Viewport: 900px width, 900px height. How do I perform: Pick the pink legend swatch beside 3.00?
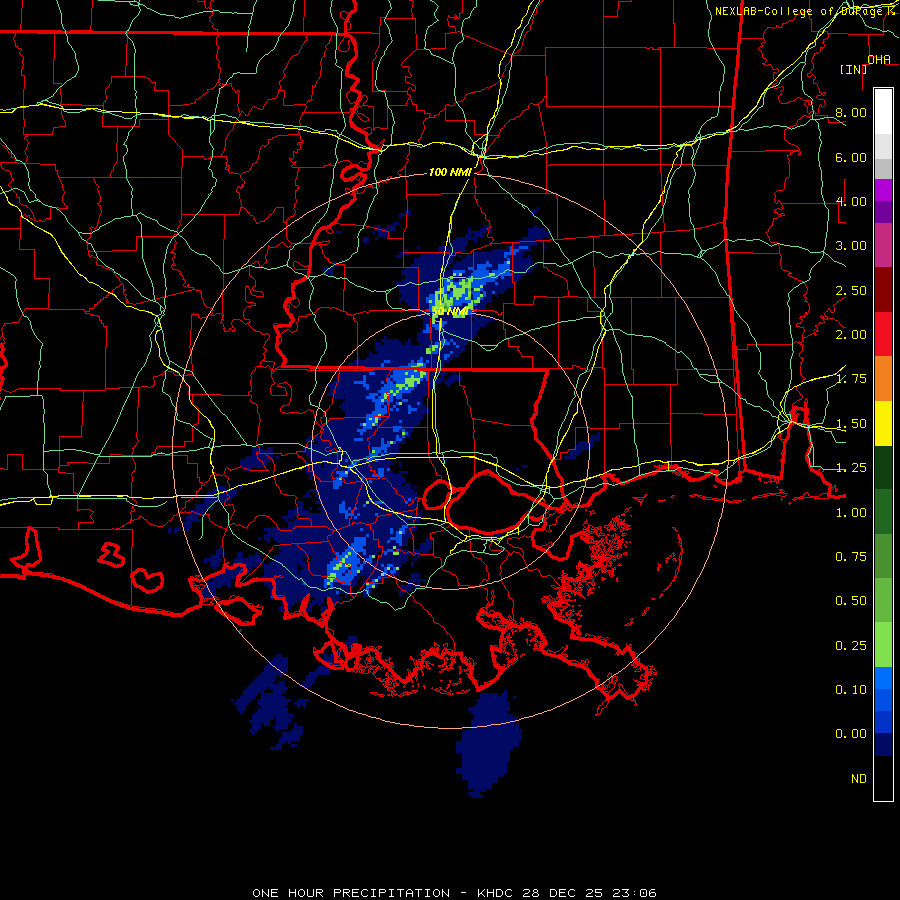883,245
